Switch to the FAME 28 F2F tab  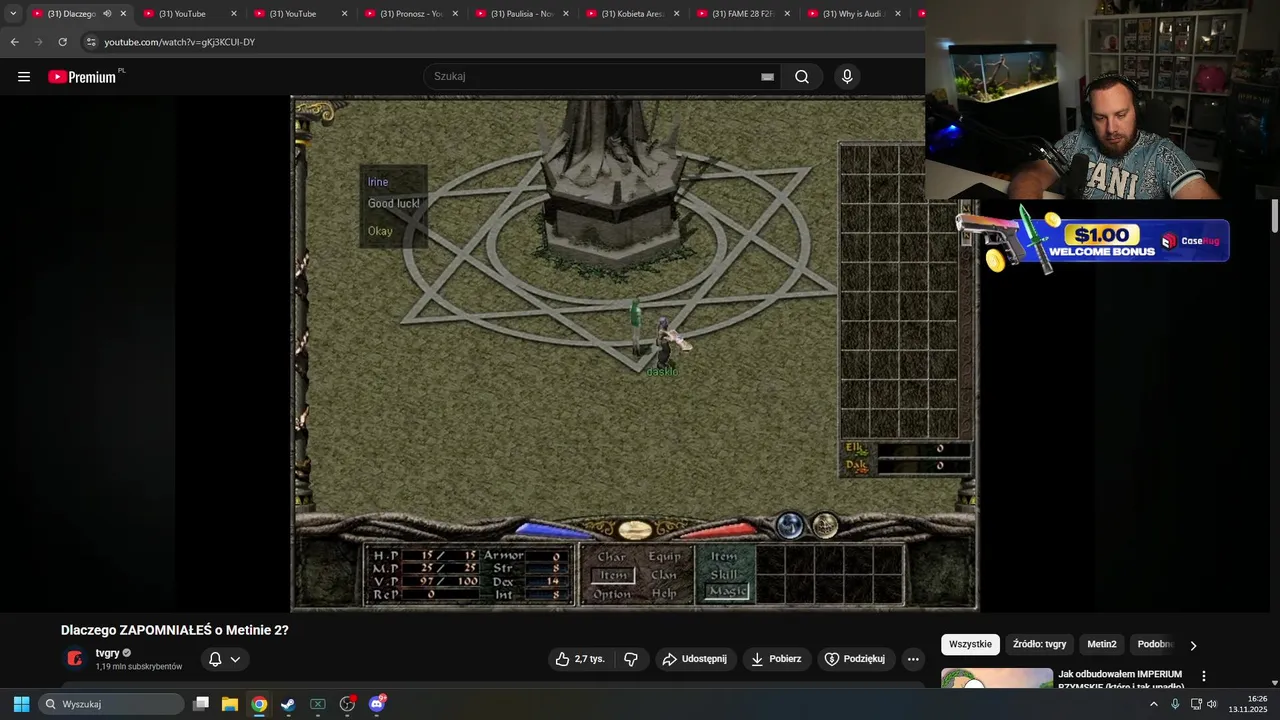pyautogui.click(x=743, y=14)
